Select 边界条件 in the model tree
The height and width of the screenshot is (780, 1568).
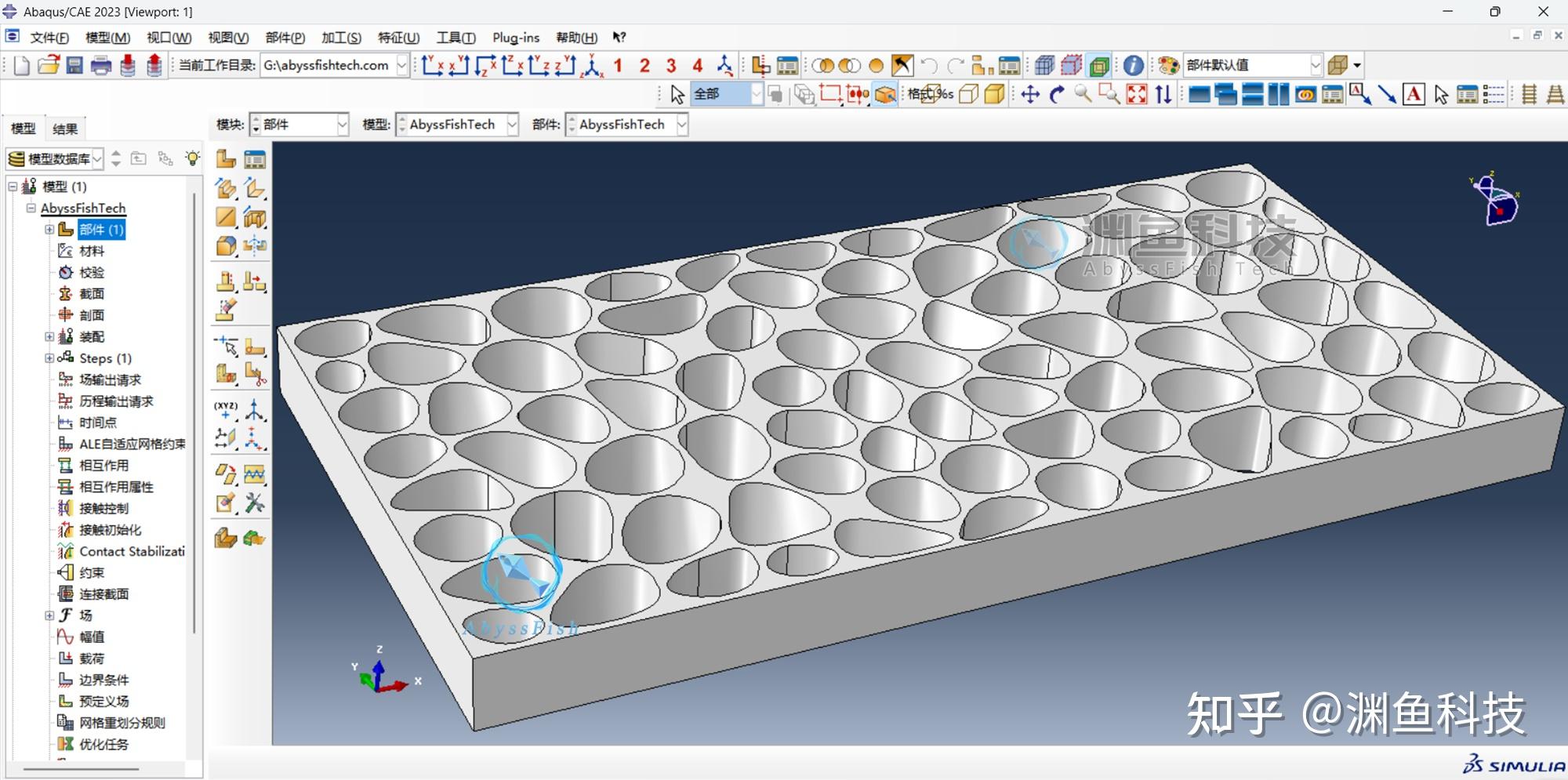104,680
